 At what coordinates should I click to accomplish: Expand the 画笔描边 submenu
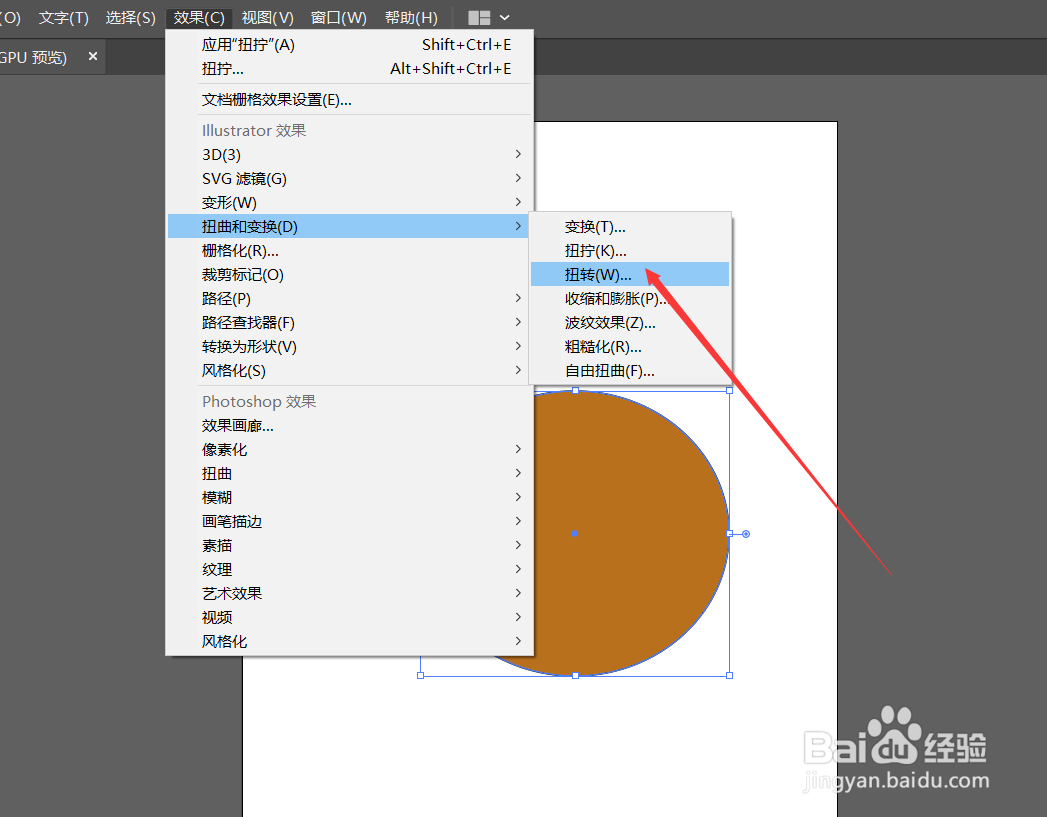click(x=349, y=521)
